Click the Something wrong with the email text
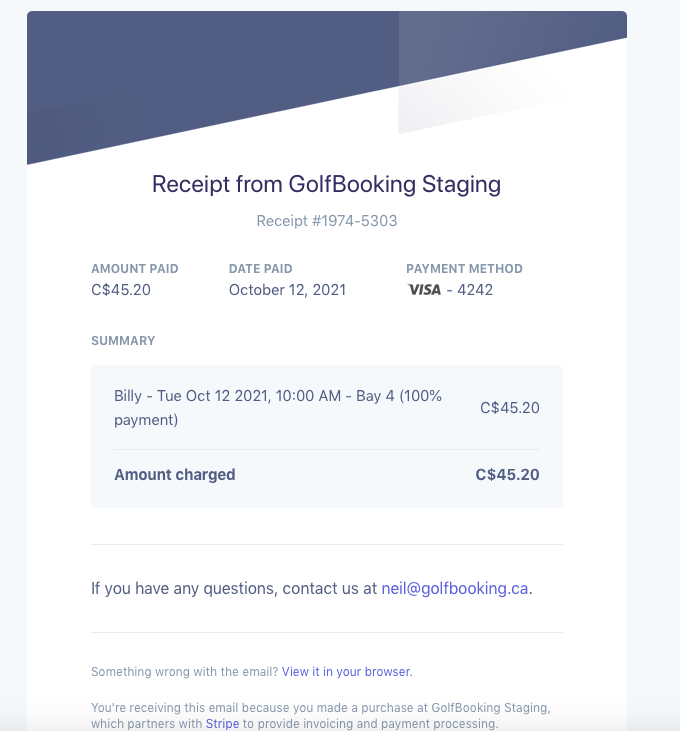 click(x=185, y=672)
